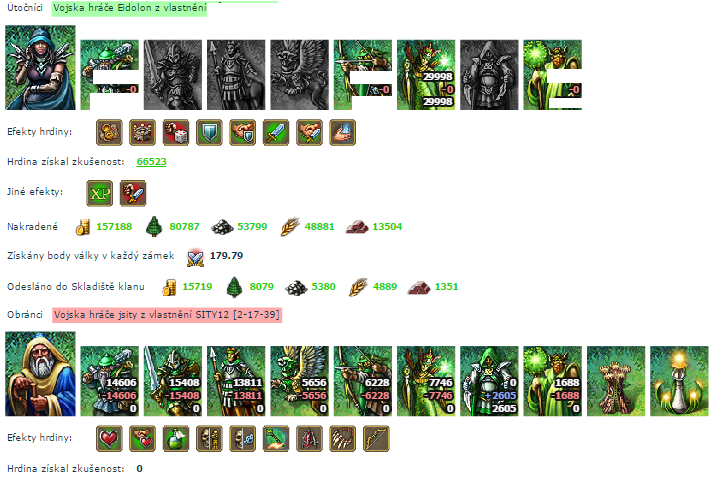Click the defender's green potion effect icon

(x=176, y=438)
